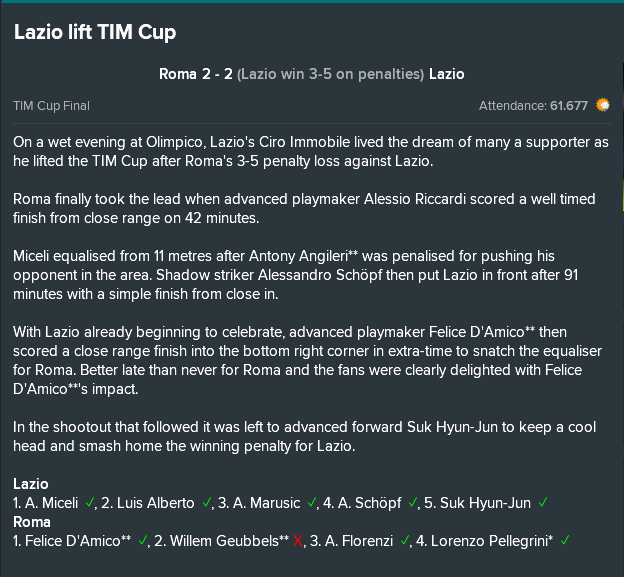Click Lazio team name in scoreline
The image size is (624, 577).
pos(447,74)
